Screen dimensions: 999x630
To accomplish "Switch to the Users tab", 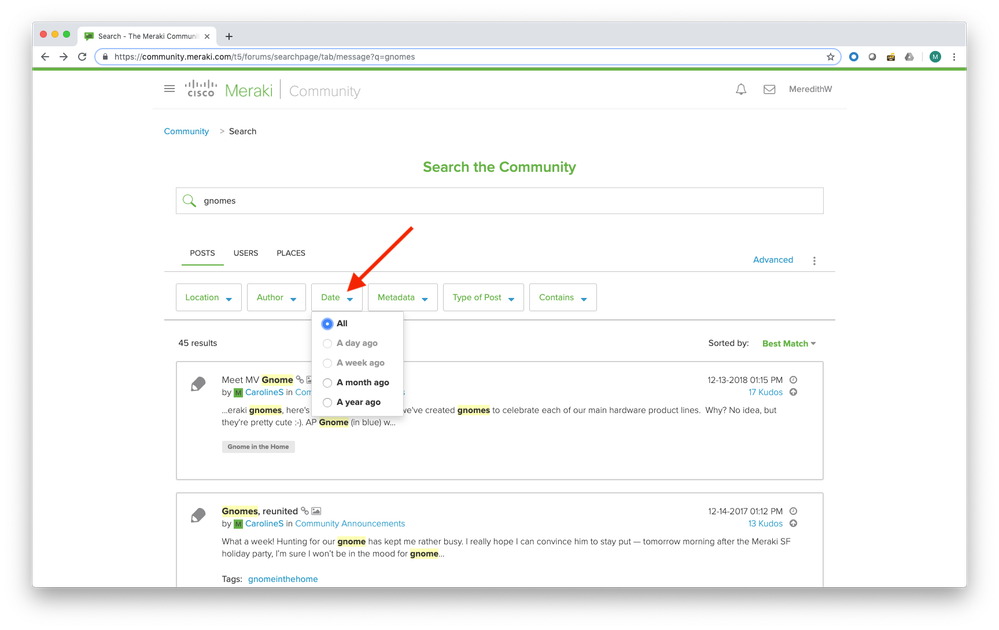I will 246,254.
